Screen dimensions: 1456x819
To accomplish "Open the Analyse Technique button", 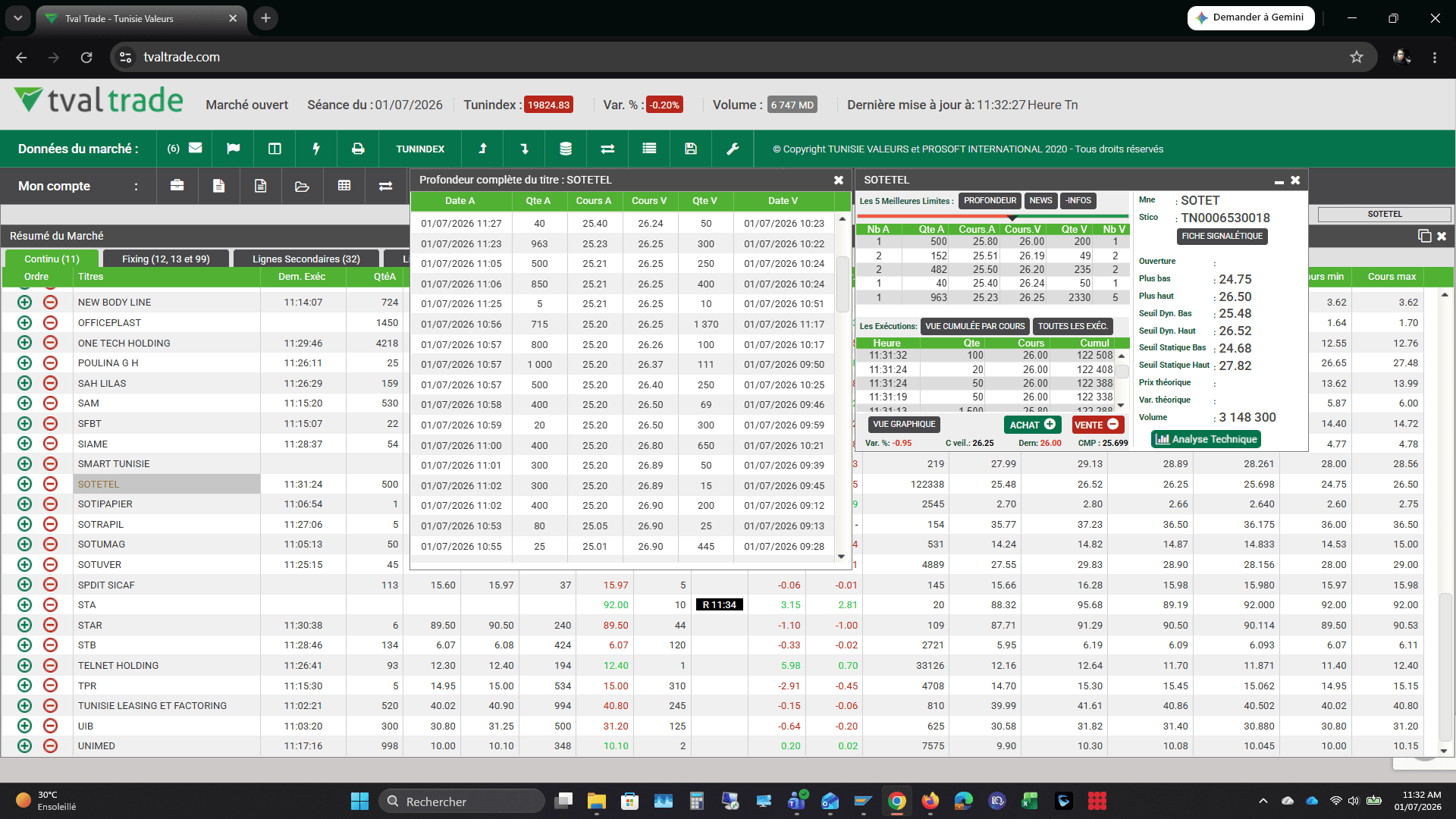I will point(1207,439).
